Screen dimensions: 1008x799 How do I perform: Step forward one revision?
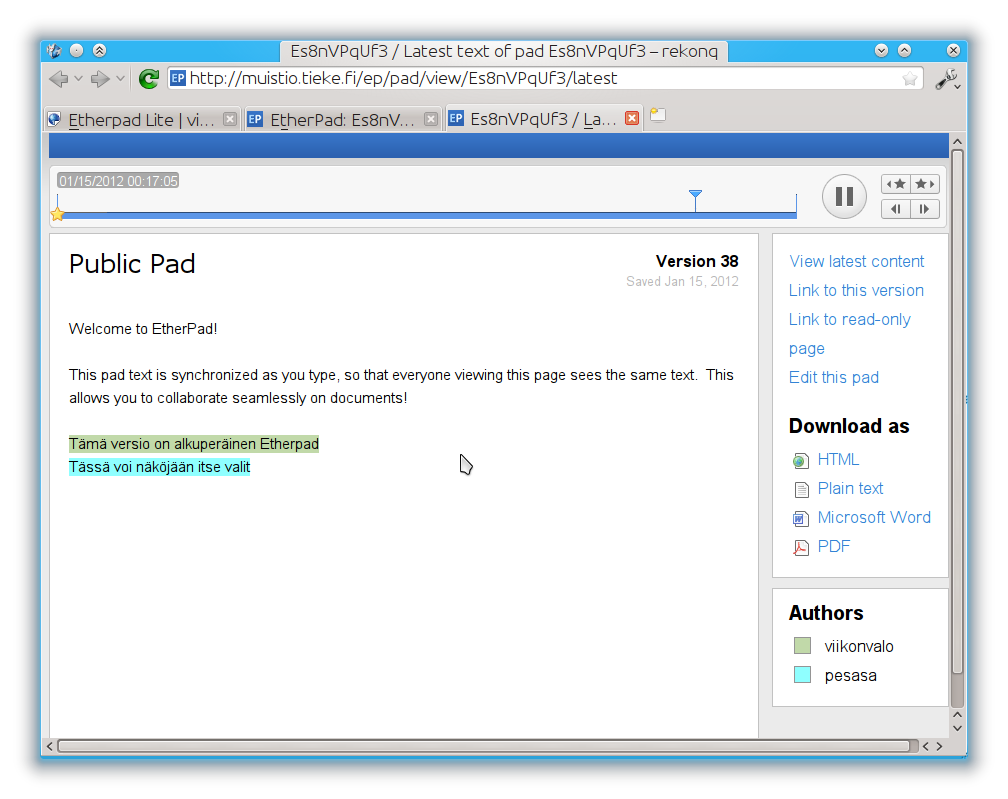(x=925, y=209)
